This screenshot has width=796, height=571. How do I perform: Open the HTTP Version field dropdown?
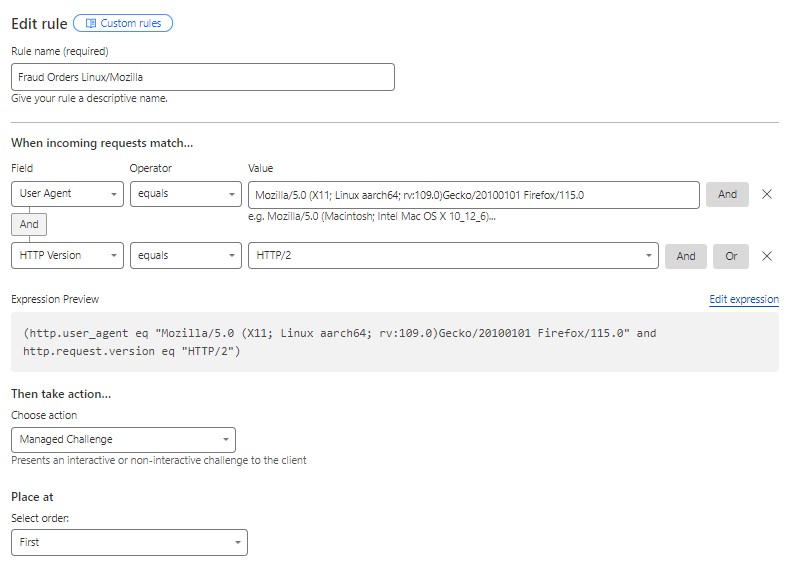coord(67,255)
